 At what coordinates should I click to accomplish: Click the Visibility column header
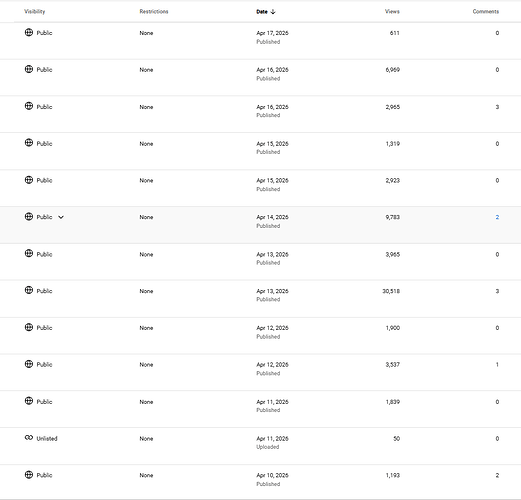point(35,12)
